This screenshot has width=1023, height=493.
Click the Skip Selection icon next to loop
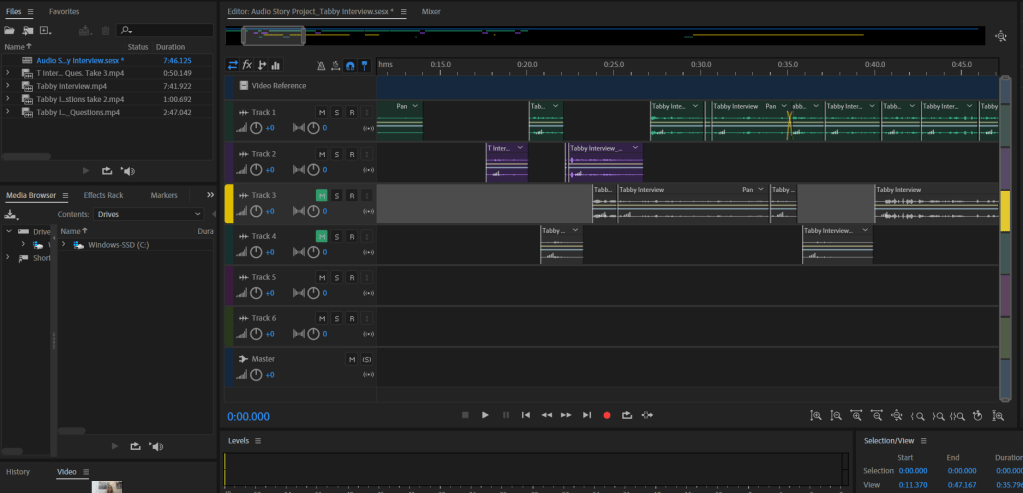point(648,415)
